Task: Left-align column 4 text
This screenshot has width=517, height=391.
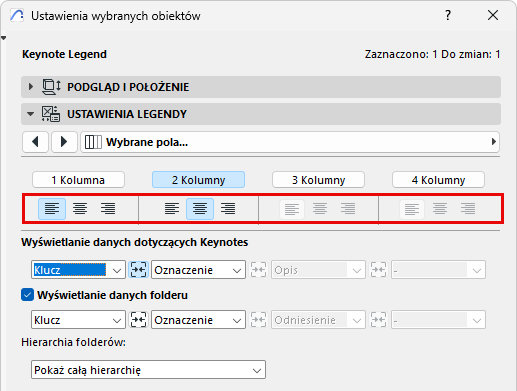Action: click(x=412, y=209)
